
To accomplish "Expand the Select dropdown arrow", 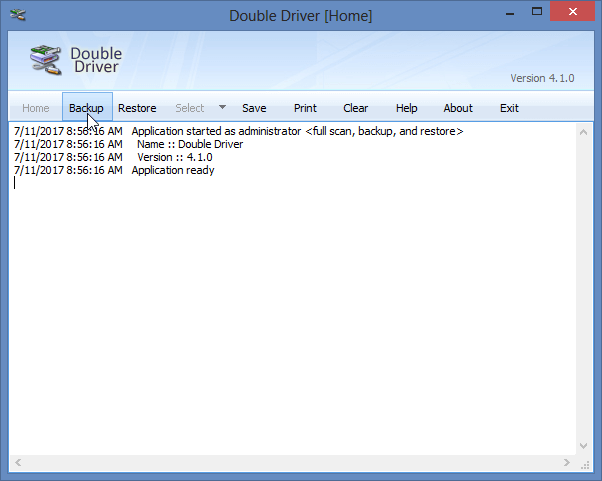I will coord(222,107).
